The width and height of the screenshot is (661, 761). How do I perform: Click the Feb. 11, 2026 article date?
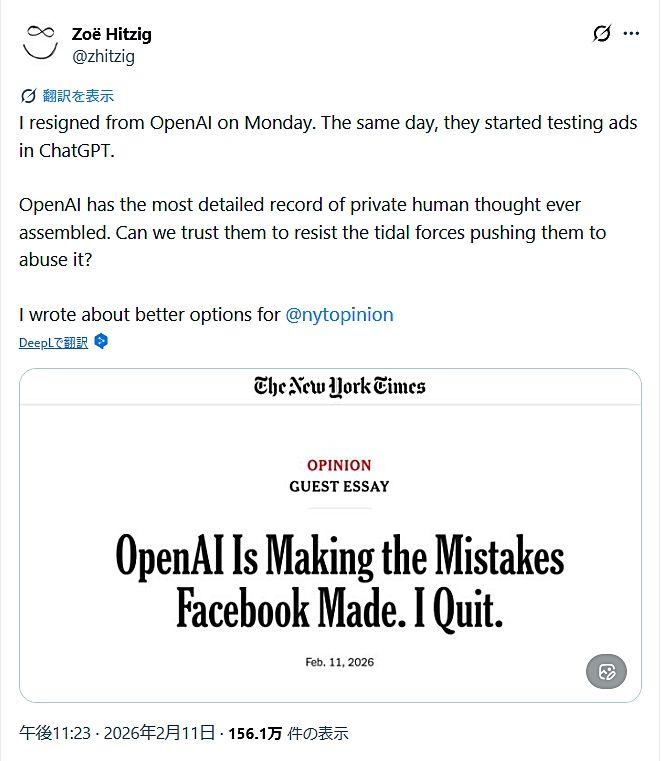[x=339, y=662]
